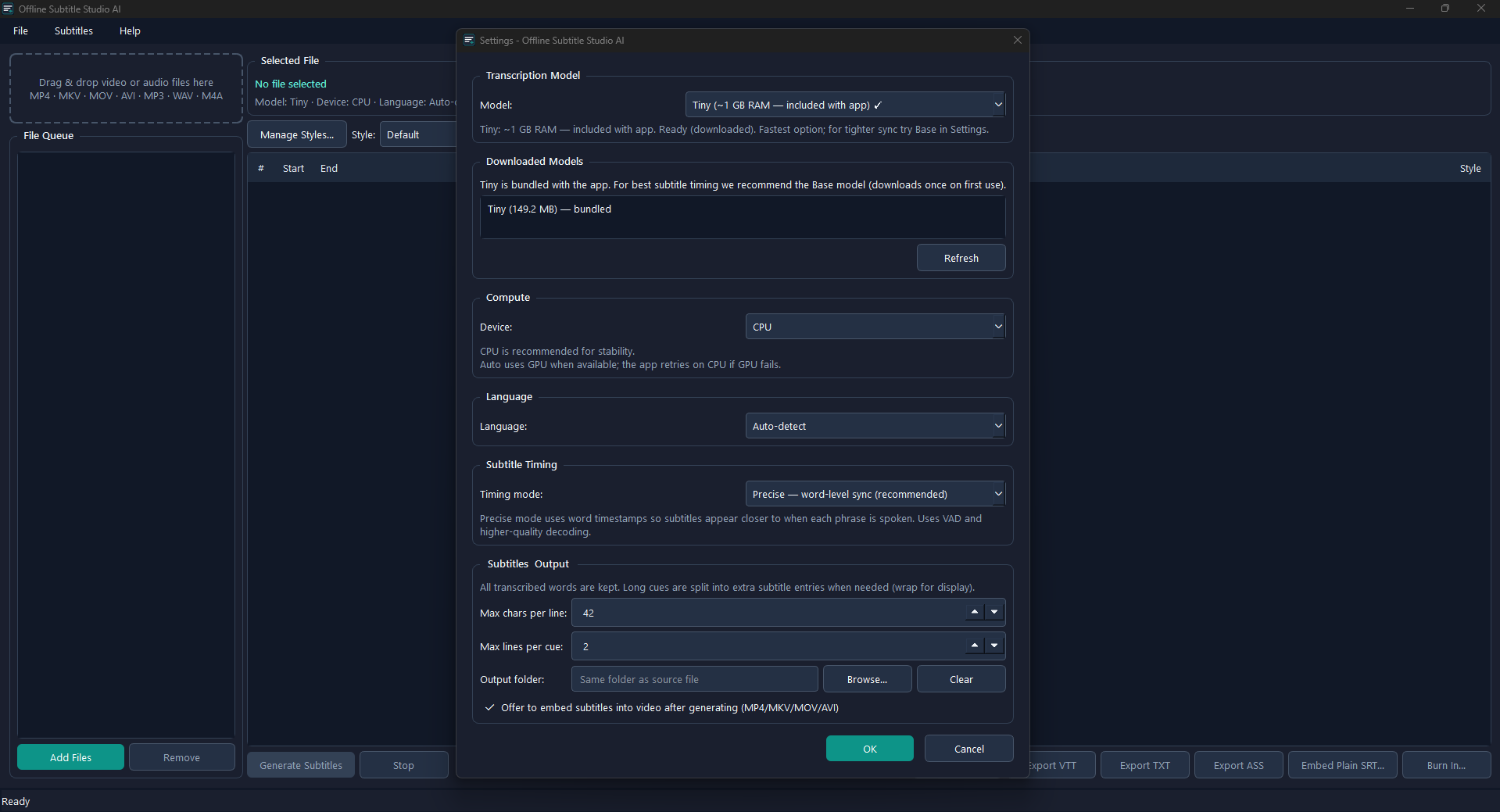Click the End column header
Image resolution: width=1500 pixels, height=812 pixels.
pyautogui.click(x=329, y=168)
